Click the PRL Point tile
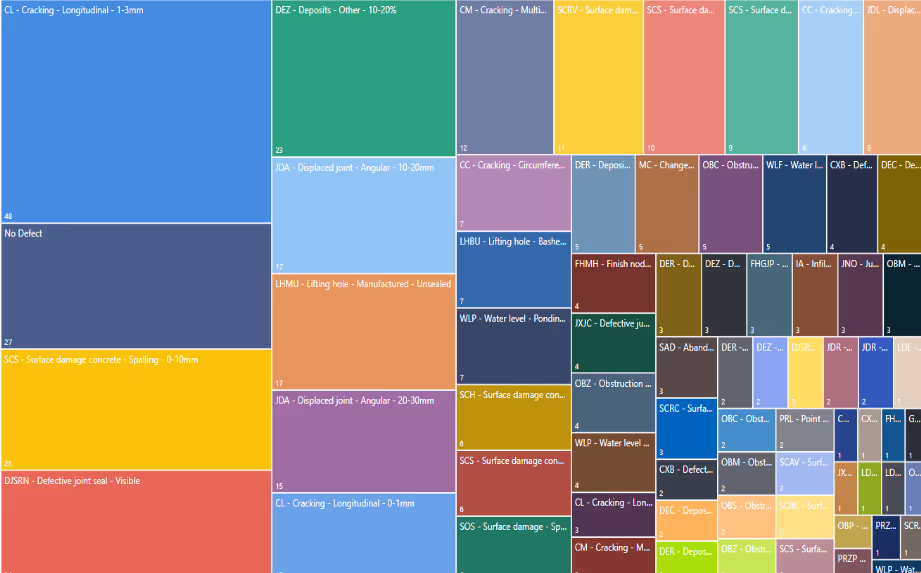The image size is (921, 573). [x=805, y=430]
